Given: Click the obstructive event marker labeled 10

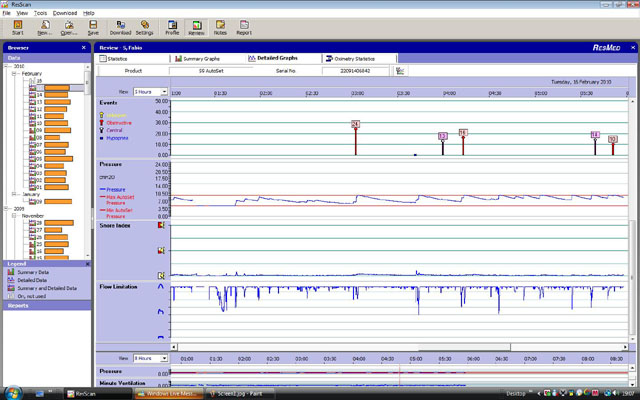Looking at the screenshot, I should coord(612,139).
